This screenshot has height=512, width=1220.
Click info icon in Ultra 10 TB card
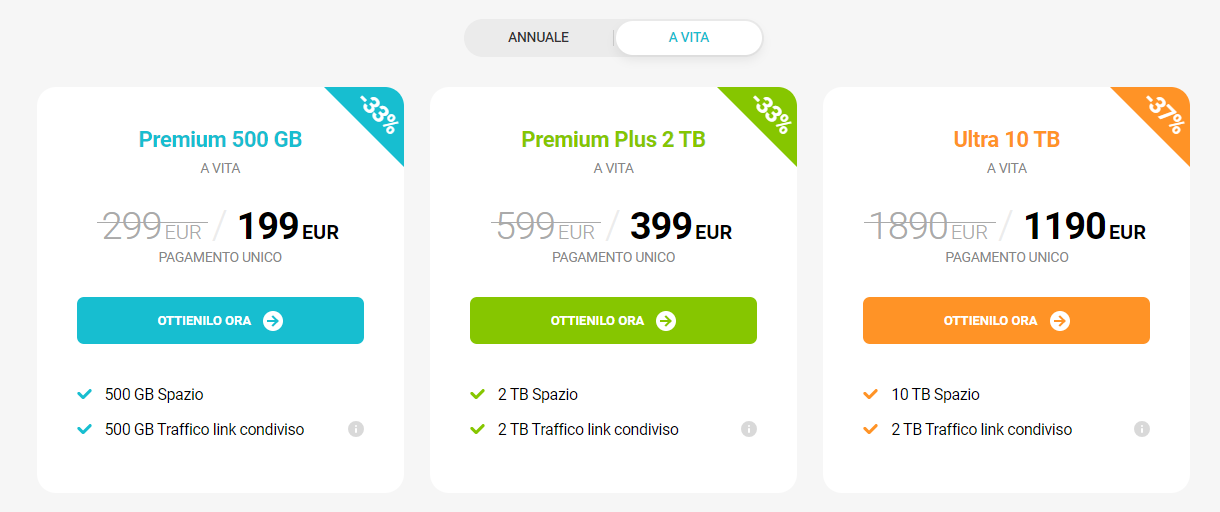click(x=1142, y=429)
